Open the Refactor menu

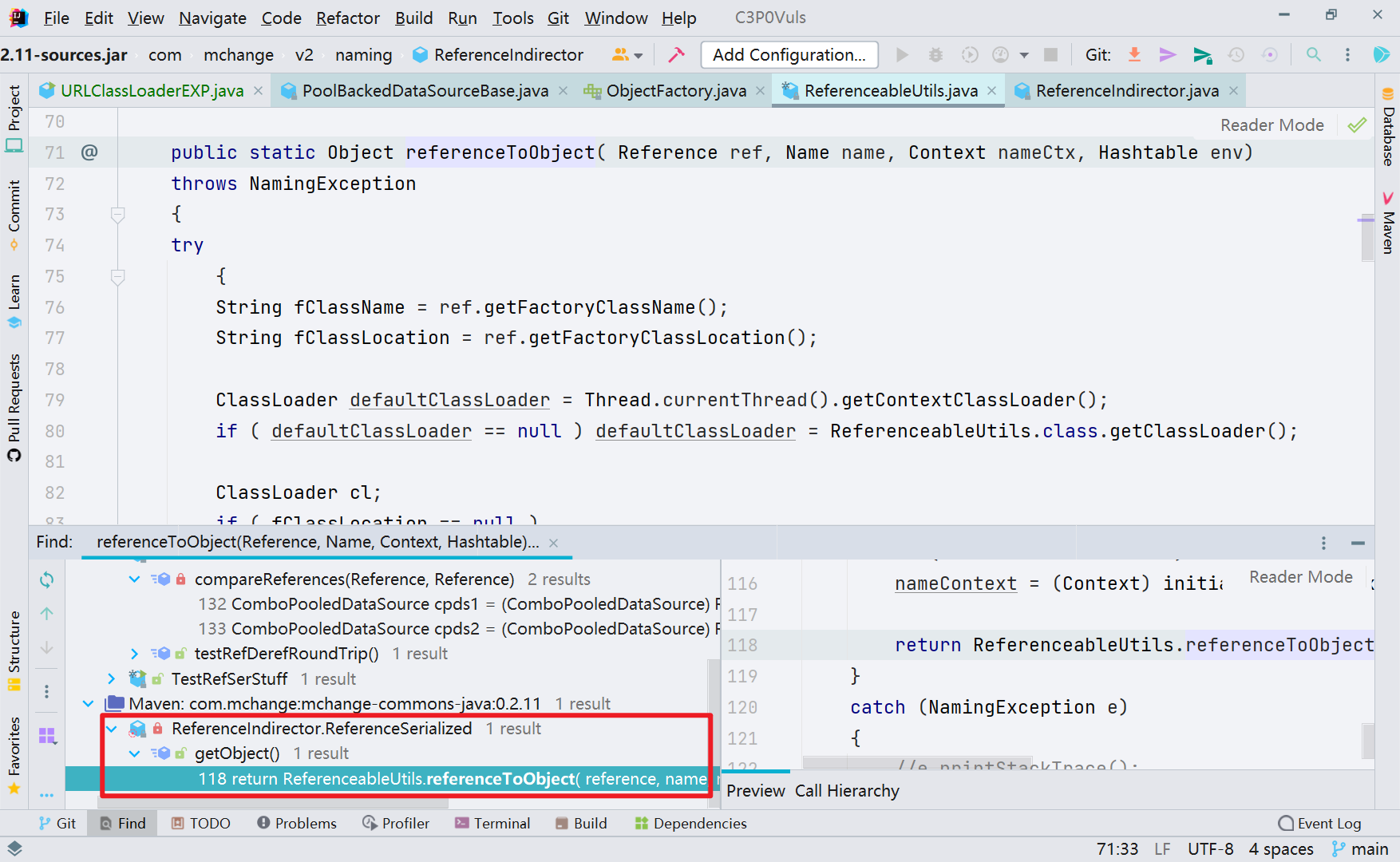point(347,18)
